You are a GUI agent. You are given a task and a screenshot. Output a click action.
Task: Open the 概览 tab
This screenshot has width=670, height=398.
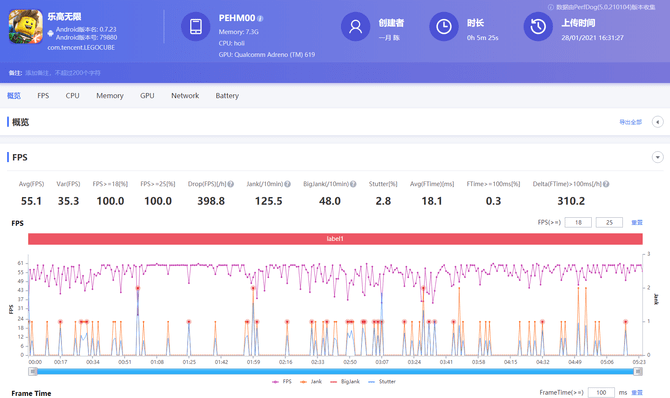(14, 95)
